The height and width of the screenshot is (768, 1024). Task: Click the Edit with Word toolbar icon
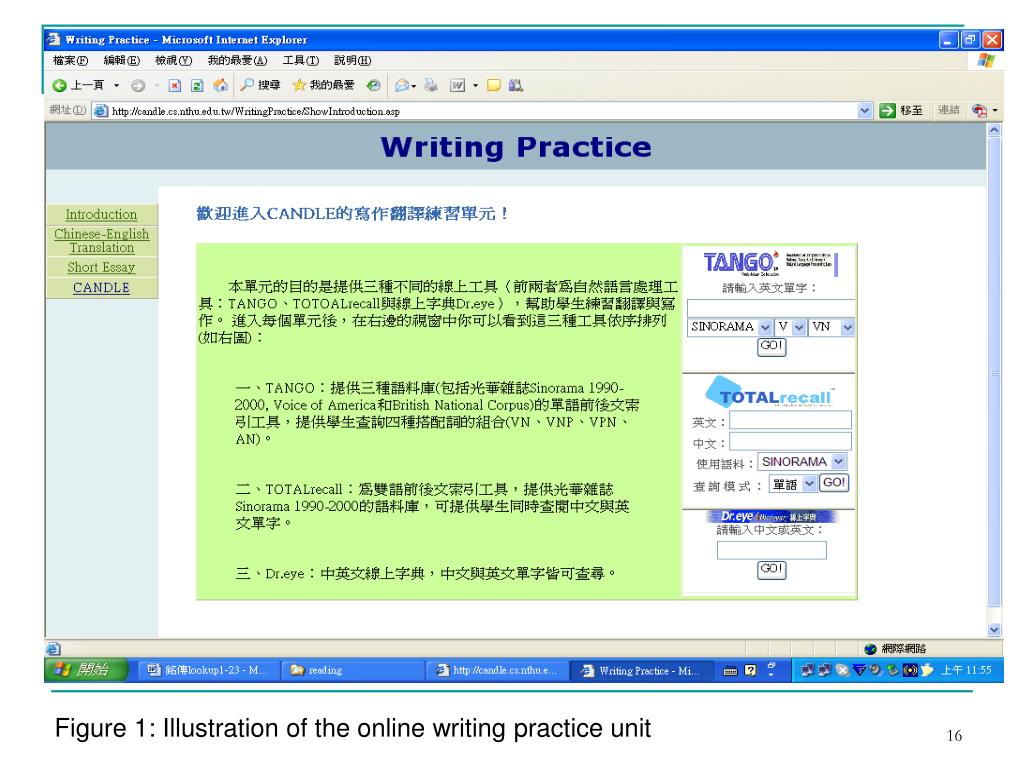click(458, 86)
